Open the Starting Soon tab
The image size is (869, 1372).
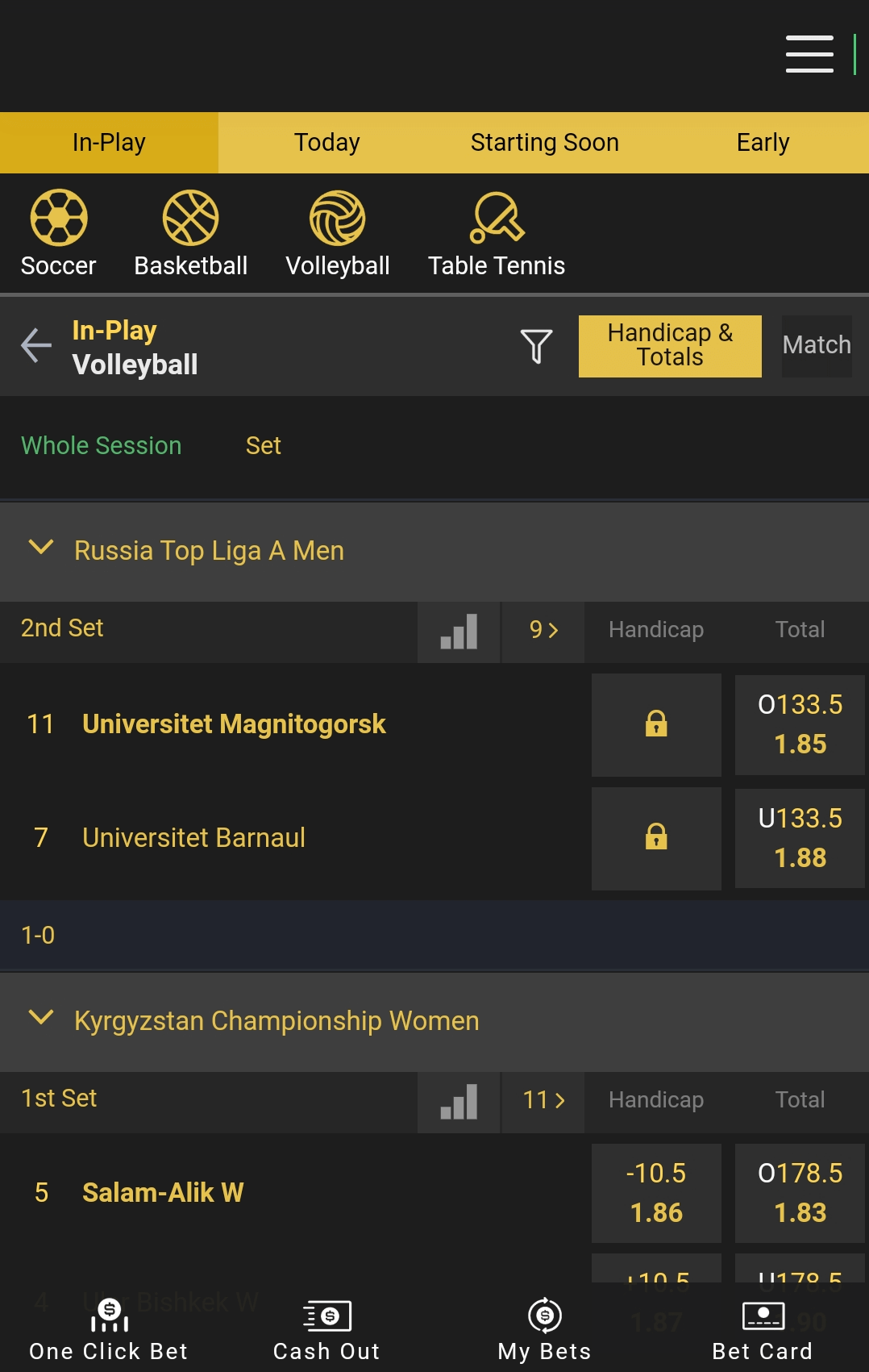coord(545,143)
